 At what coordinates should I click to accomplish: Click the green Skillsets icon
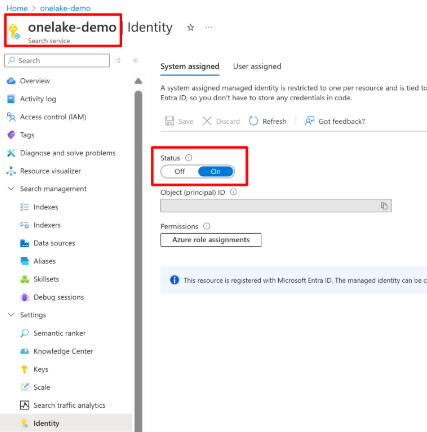coord(24,279)
